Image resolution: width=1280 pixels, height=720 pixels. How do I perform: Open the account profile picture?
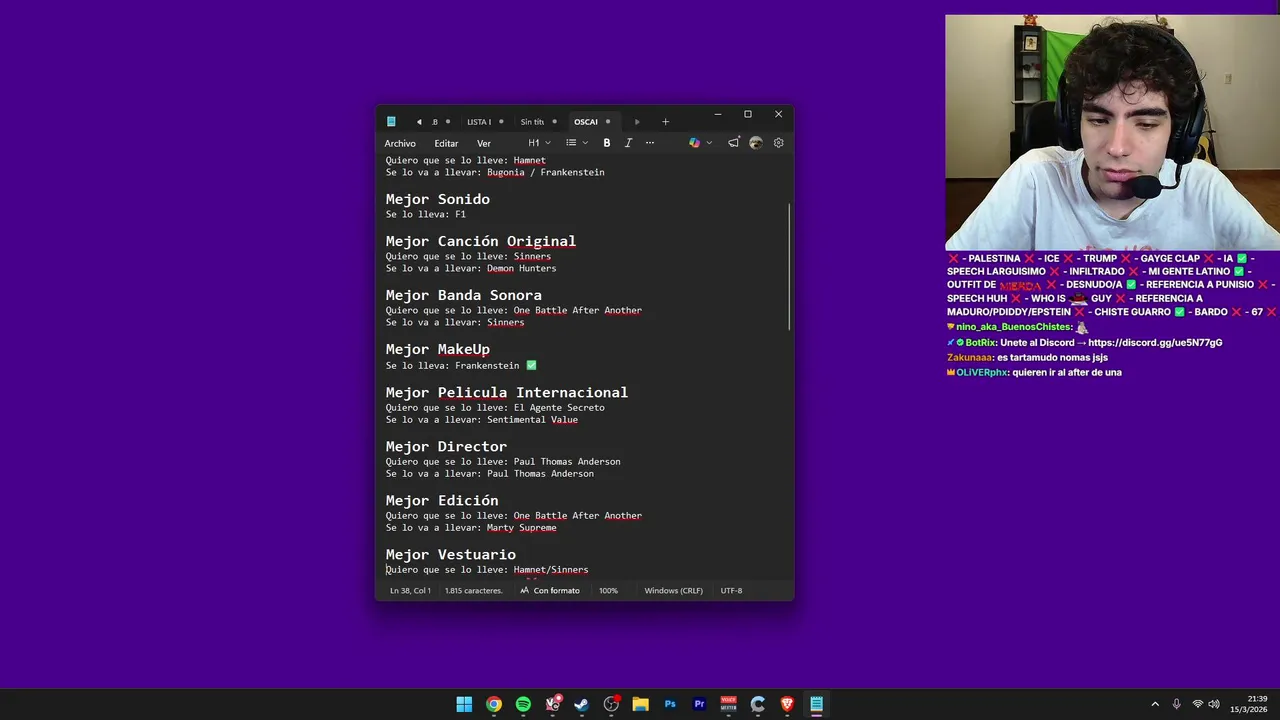click(x=756, y=143)
